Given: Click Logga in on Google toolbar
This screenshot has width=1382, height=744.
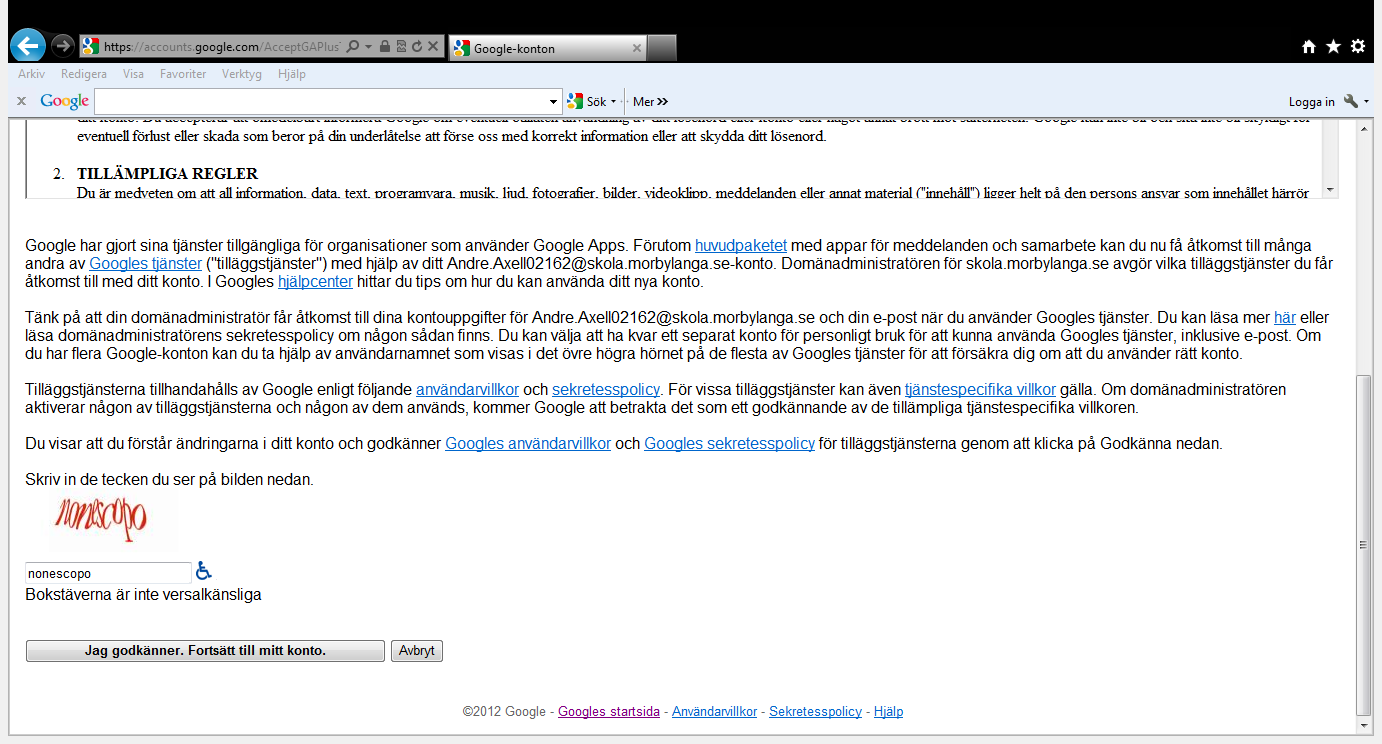Looking at the screenshot, I should tap(1311, 101).
